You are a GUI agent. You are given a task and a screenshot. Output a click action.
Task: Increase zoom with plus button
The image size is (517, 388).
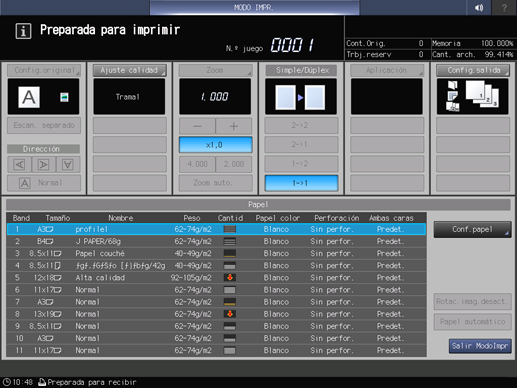click(234, 126)
